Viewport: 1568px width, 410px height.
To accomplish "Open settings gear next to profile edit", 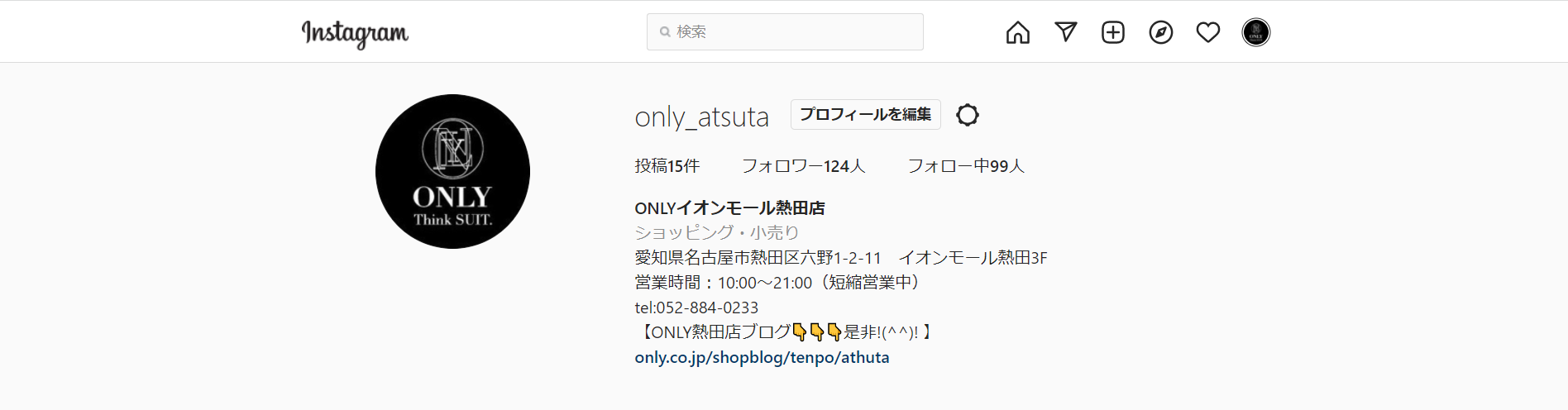I will 968,115.
